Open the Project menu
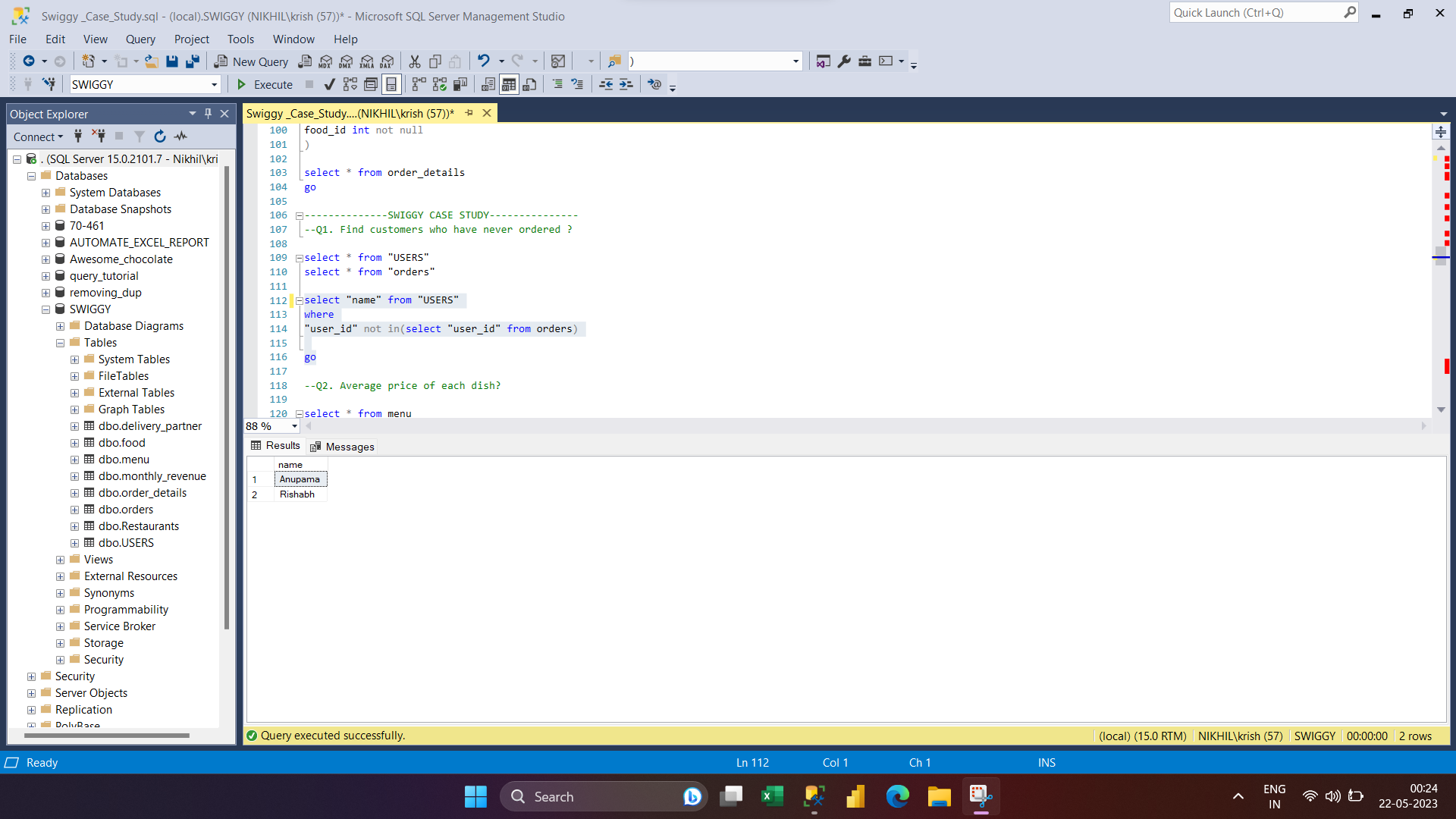The width and height of the screenshot is (1456, 819). tap(191, 39)
